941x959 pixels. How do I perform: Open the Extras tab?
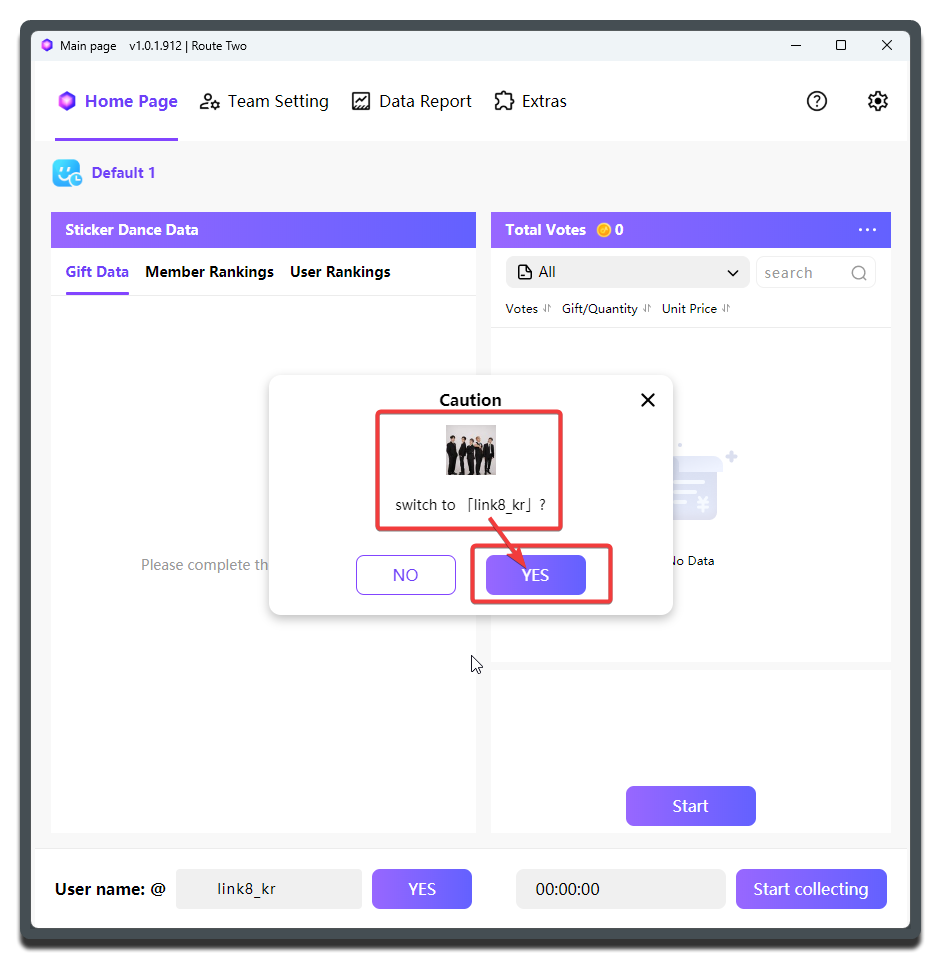[x=531, y=101]
